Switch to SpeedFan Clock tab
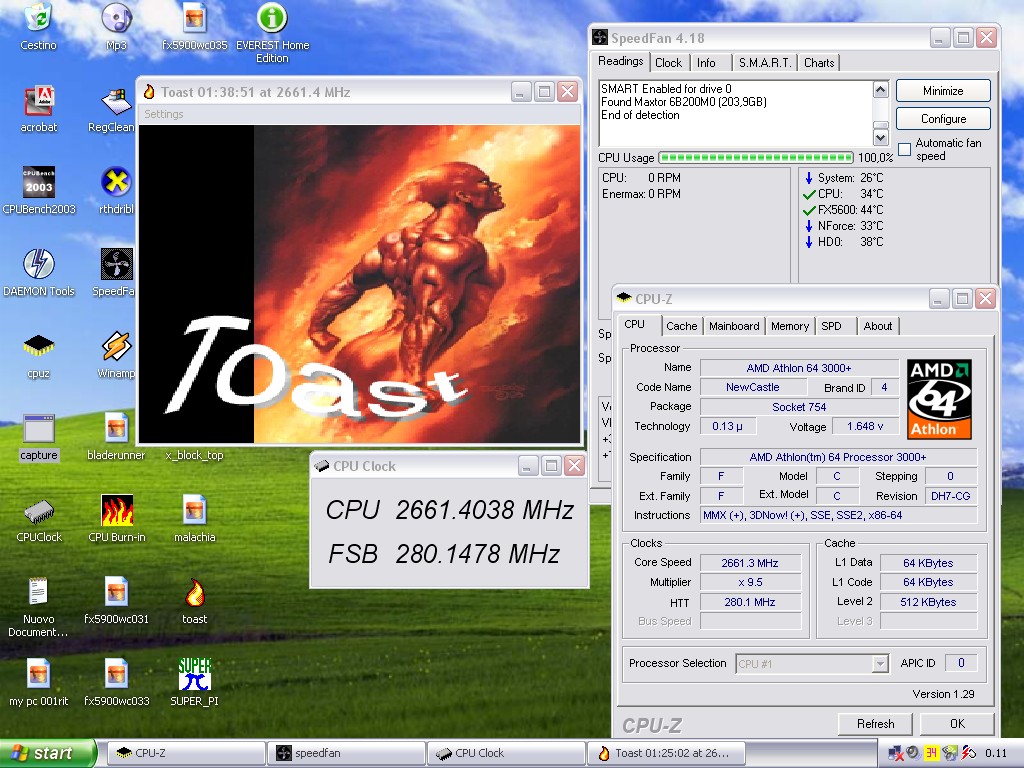This screenshot has height=768, width=1024. point(668,63)
